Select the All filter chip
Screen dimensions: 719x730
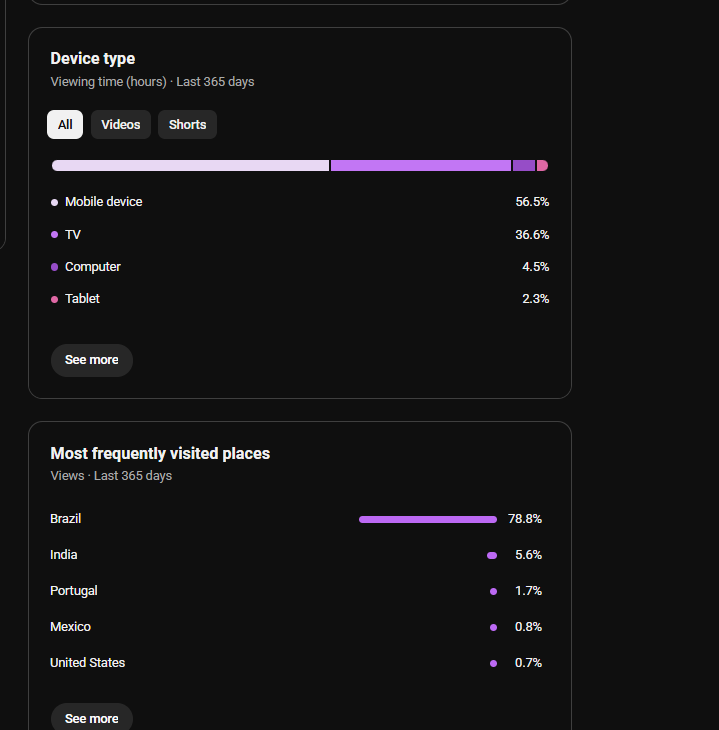click(x=65, y=124)
